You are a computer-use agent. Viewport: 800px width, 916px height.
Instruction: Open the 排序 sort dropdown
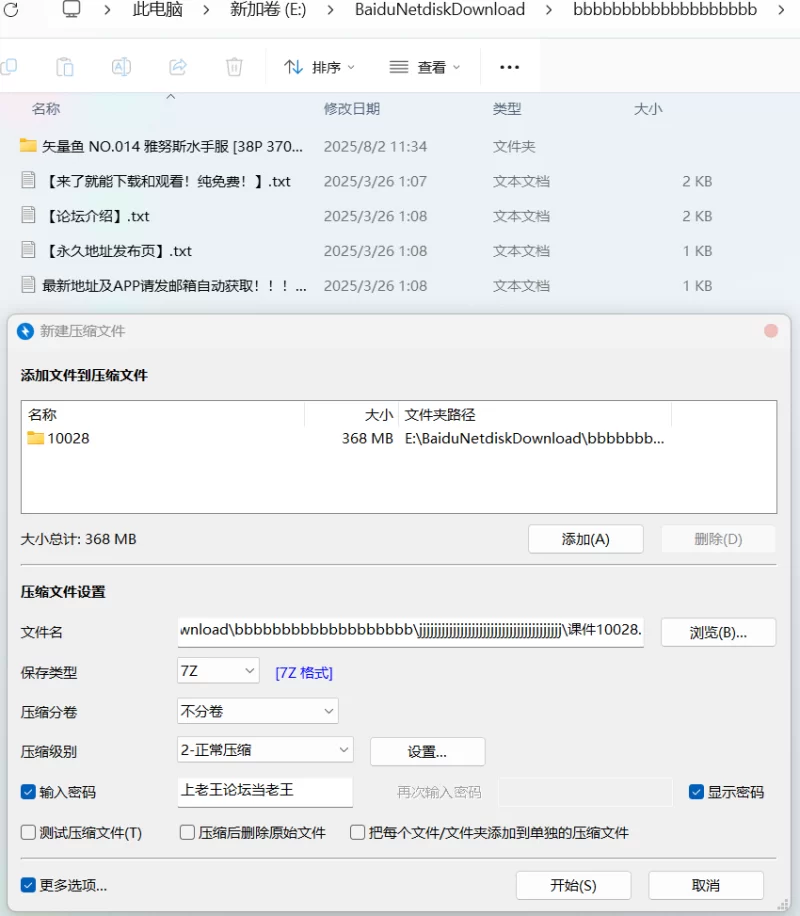pyautogui.click(x=319, y=67)
